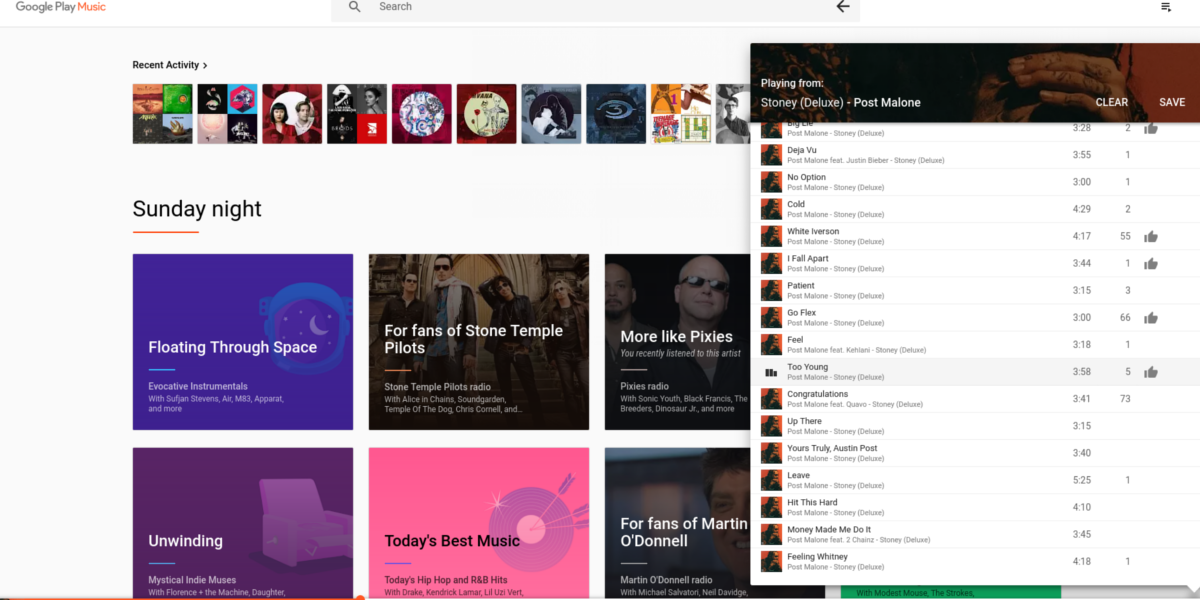Click the album art next to Leave
This screenshot has height=600, width=1200.
click(x=771, y=480)
